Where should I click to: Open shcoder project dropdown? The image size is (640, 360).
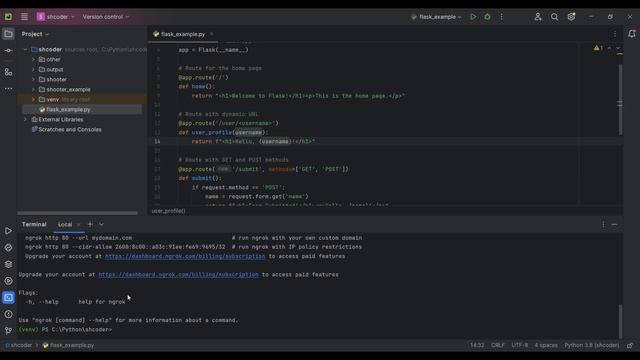pyautogui.click(x=56, y=17)
